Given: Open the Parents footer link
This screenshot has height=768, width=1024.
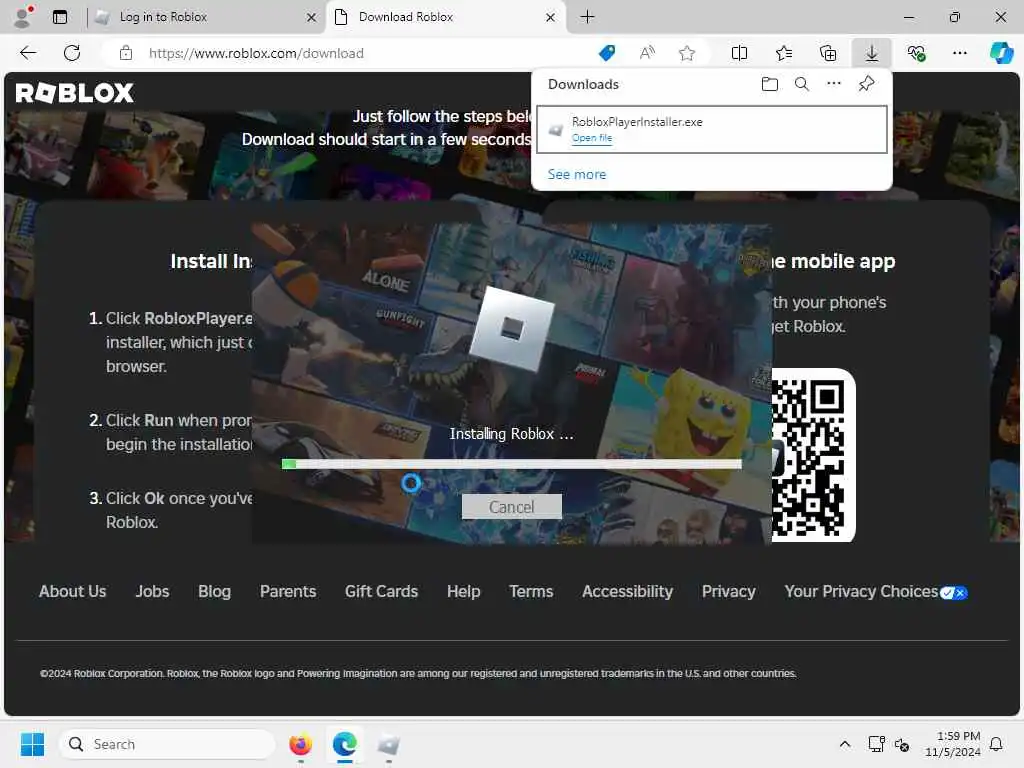Looking at the screenshot, I should tap(288, 592).
